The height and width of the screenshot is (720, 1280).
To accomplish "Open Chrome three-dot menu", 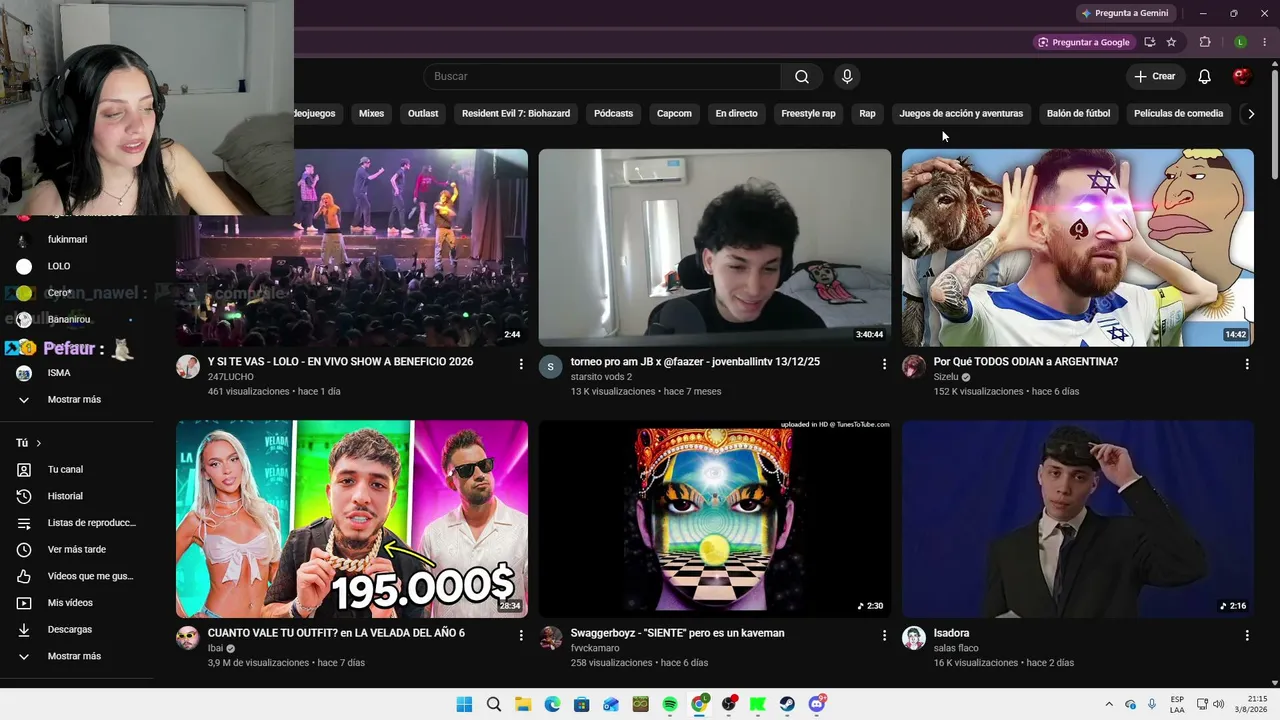I will click(1264, 42).
